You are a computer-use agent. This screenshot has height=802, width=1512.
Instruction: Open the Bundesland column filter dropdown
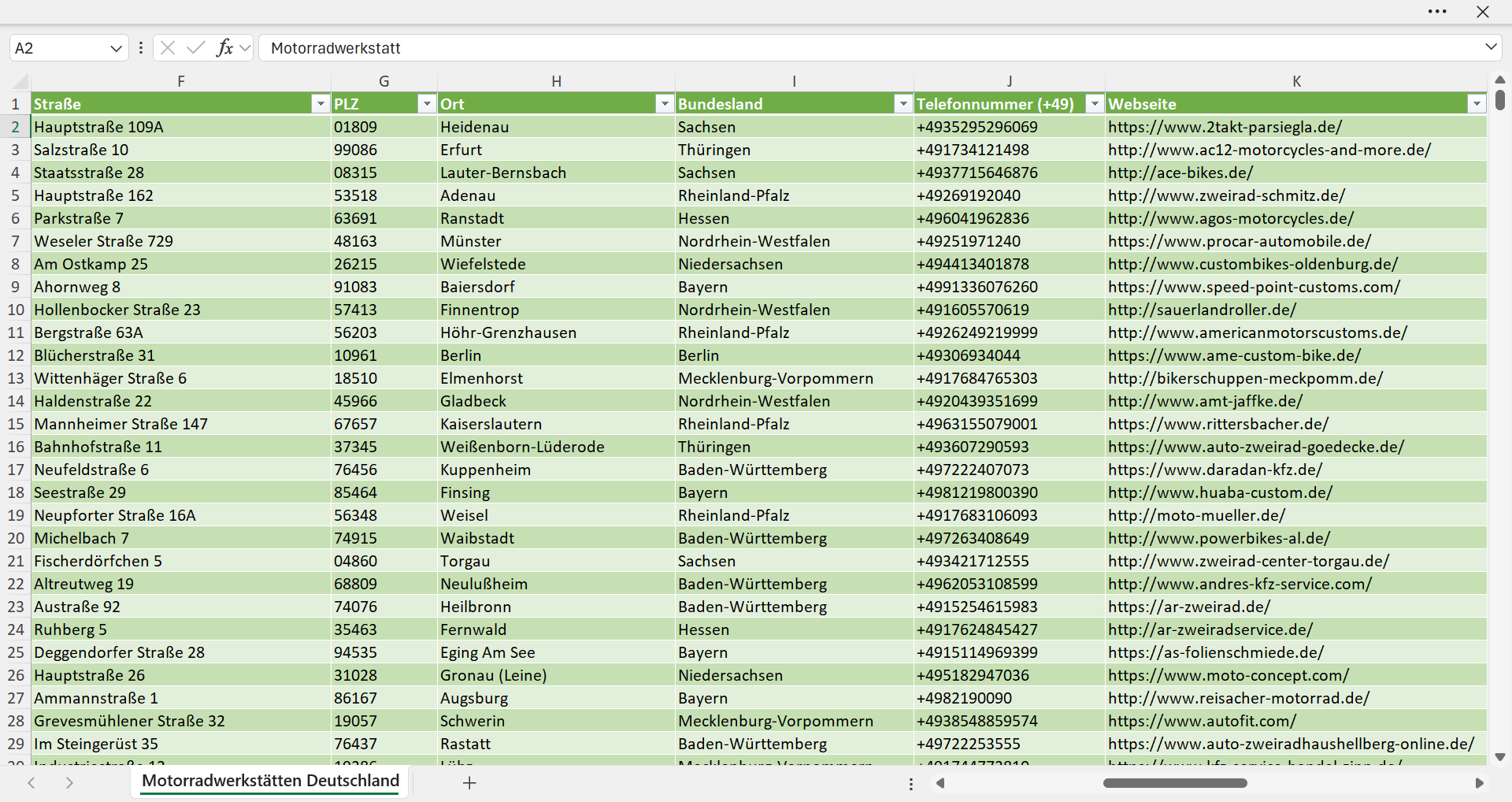pos(903,104)
